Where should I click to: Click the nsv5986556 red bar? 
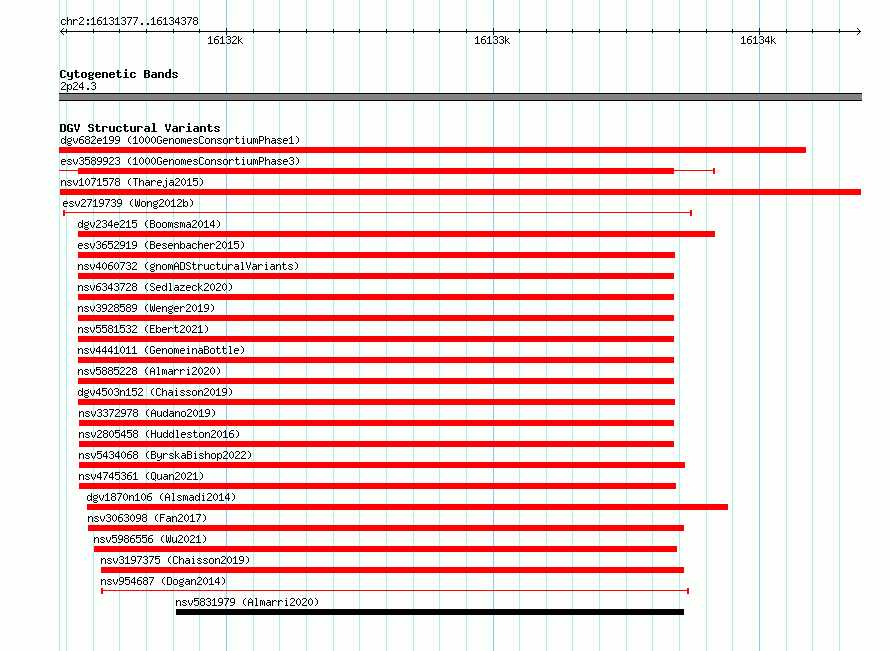[385, 549]
